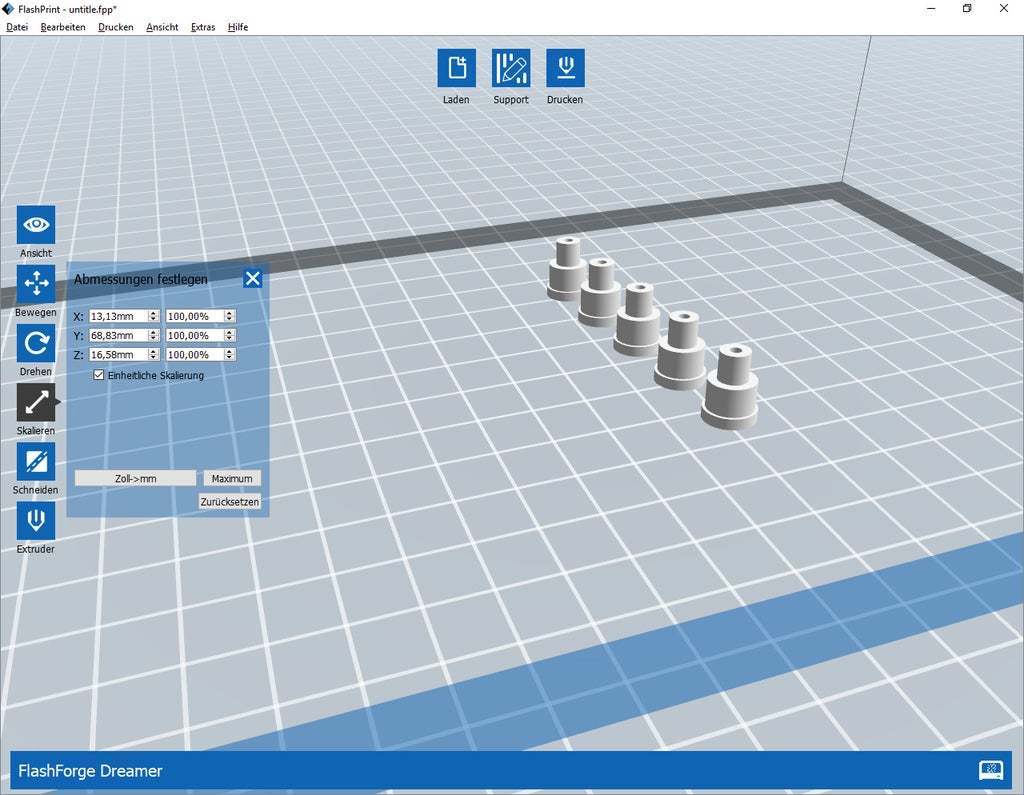The width and height of the screenshot is (1024, 795).
Task: Click the Drucken print icon
Action: pyautogui.click(x=566, y=68)
